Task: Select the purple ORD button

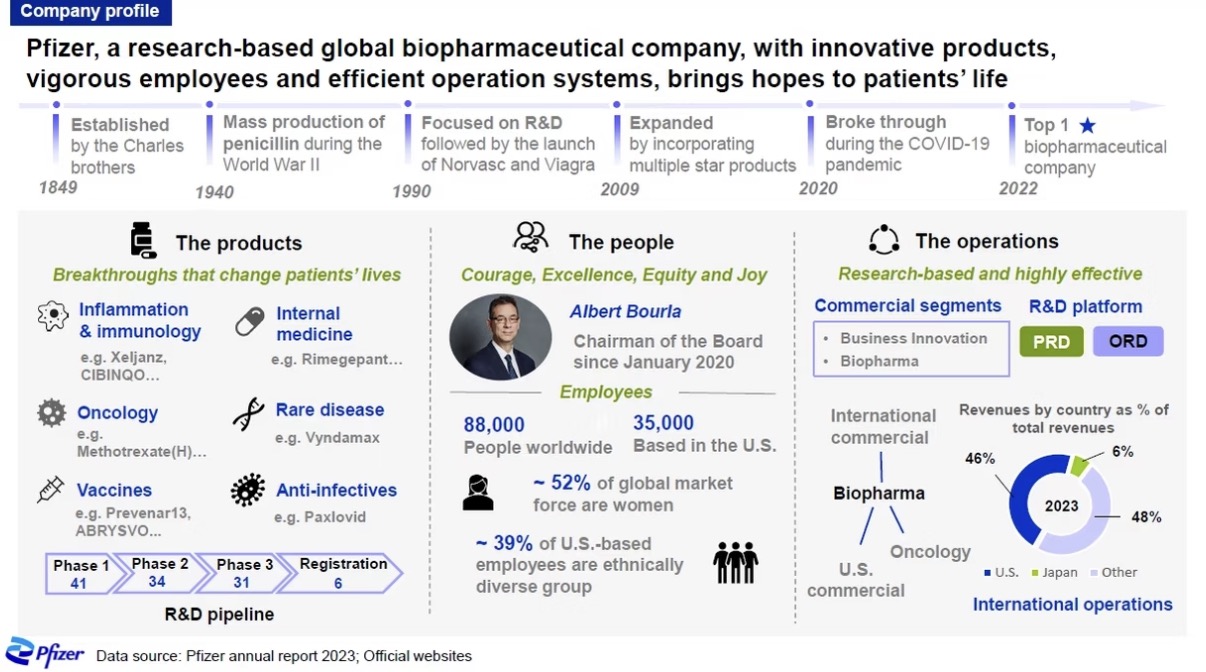Action: [x=1128, y=342]
